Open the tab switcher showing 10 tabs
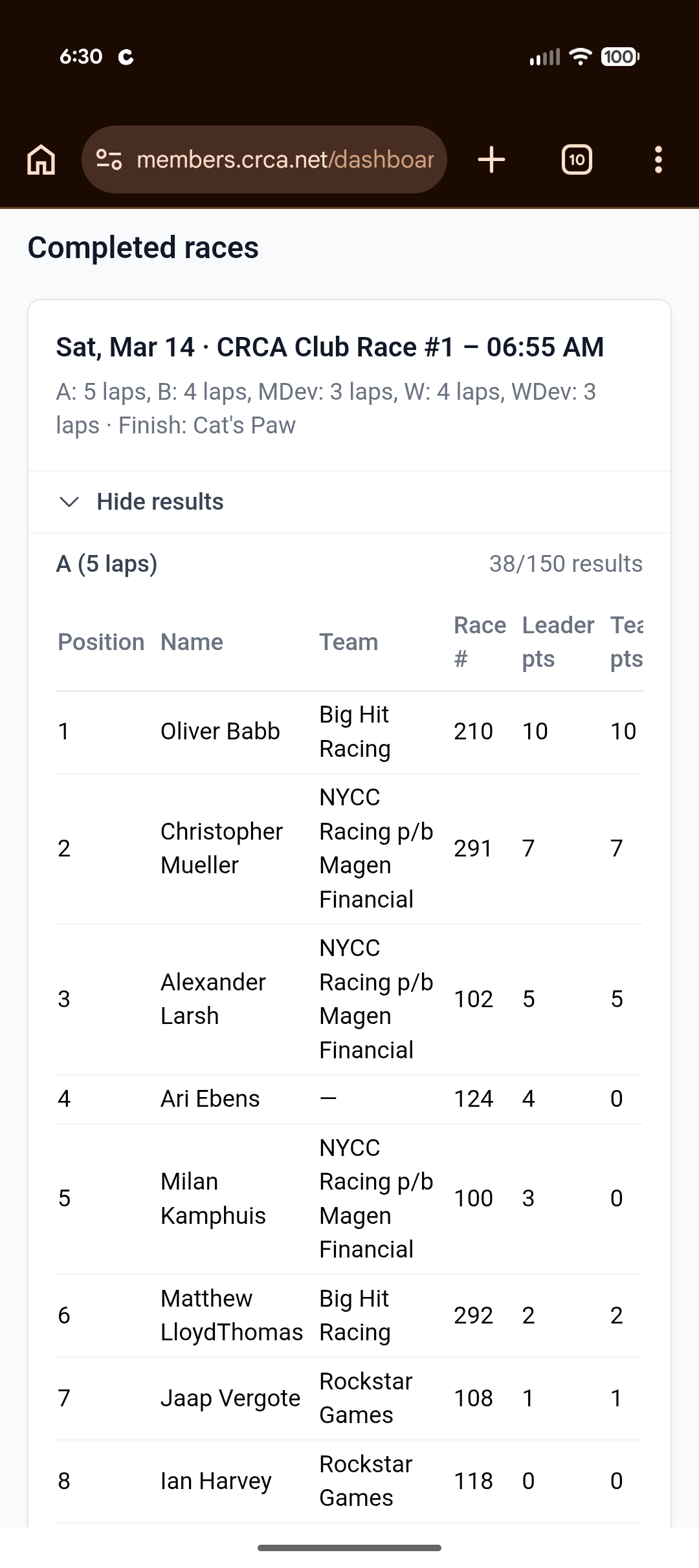The image size is (699, 1568). (577, 160)
